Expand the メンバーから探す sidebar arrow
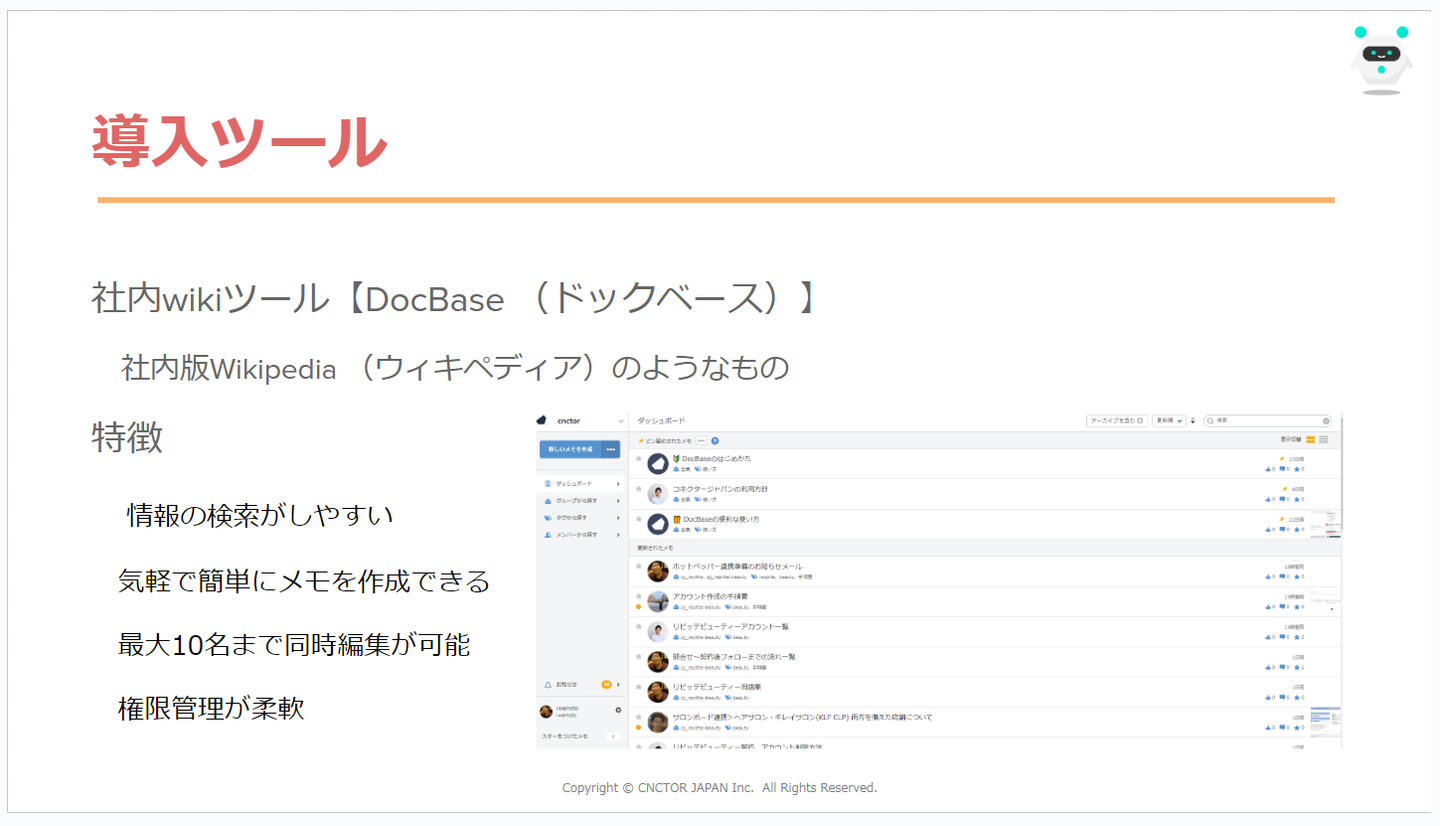1440x826 pixels. coord(619,535)
